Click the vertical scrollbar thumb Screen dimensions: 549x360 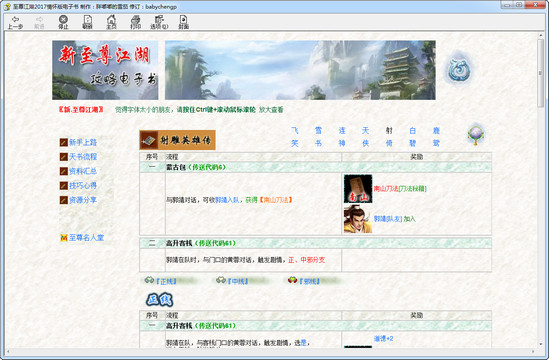pyautogui.click(x=540, y=72)
